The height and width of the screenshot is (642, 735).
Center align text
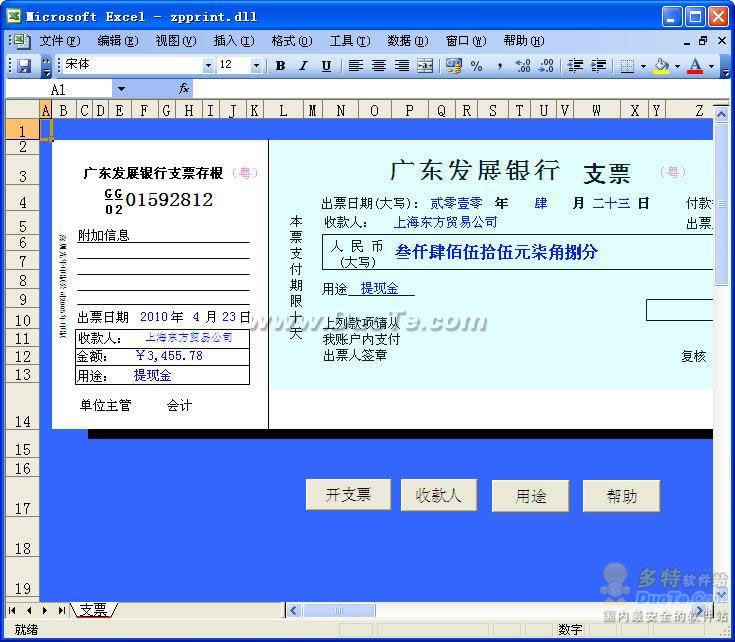[379, 66]
